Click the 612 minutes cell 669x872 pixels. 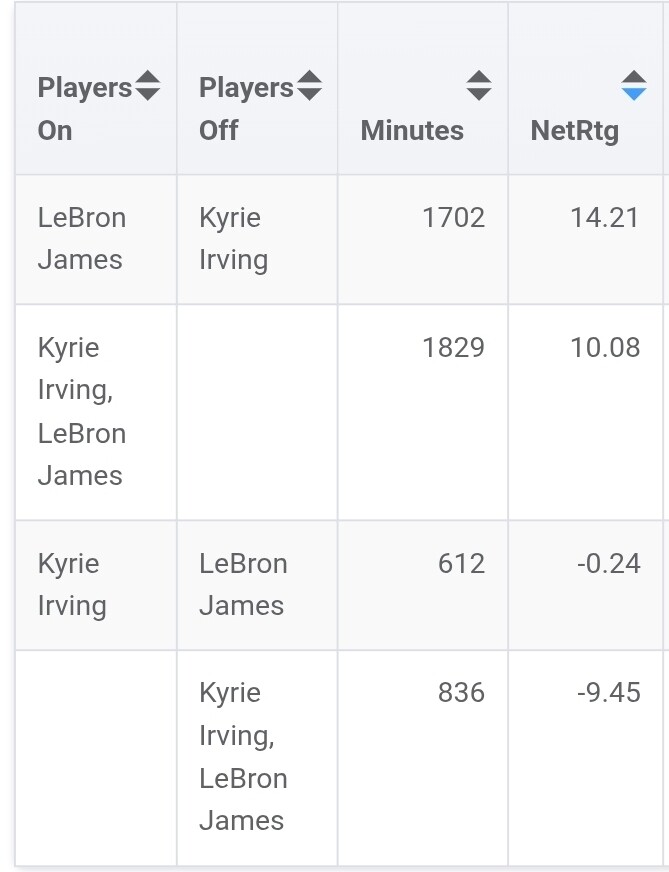[x=461, y=564]
